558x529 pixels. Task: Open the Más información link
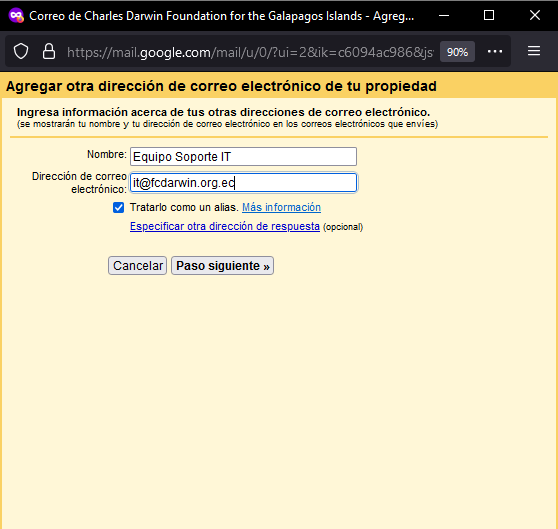tap(281, 207)
